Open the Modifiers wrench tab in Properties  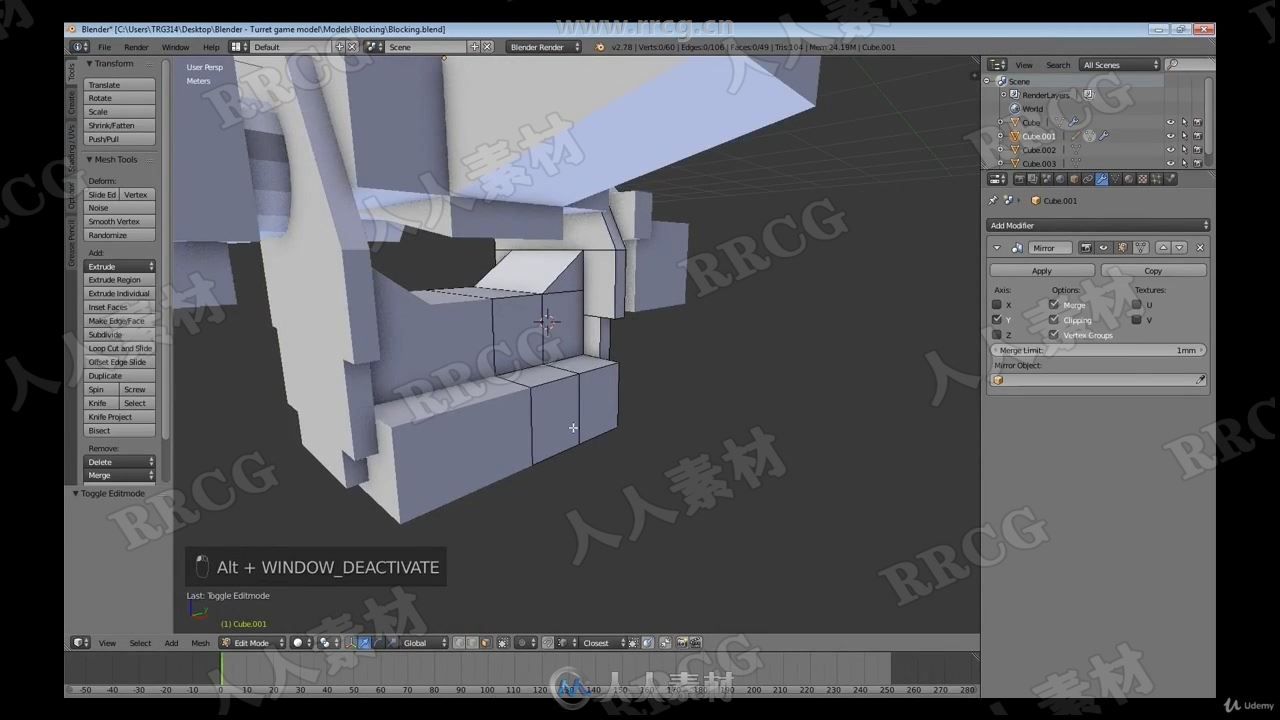click(x=1102, y=179)
